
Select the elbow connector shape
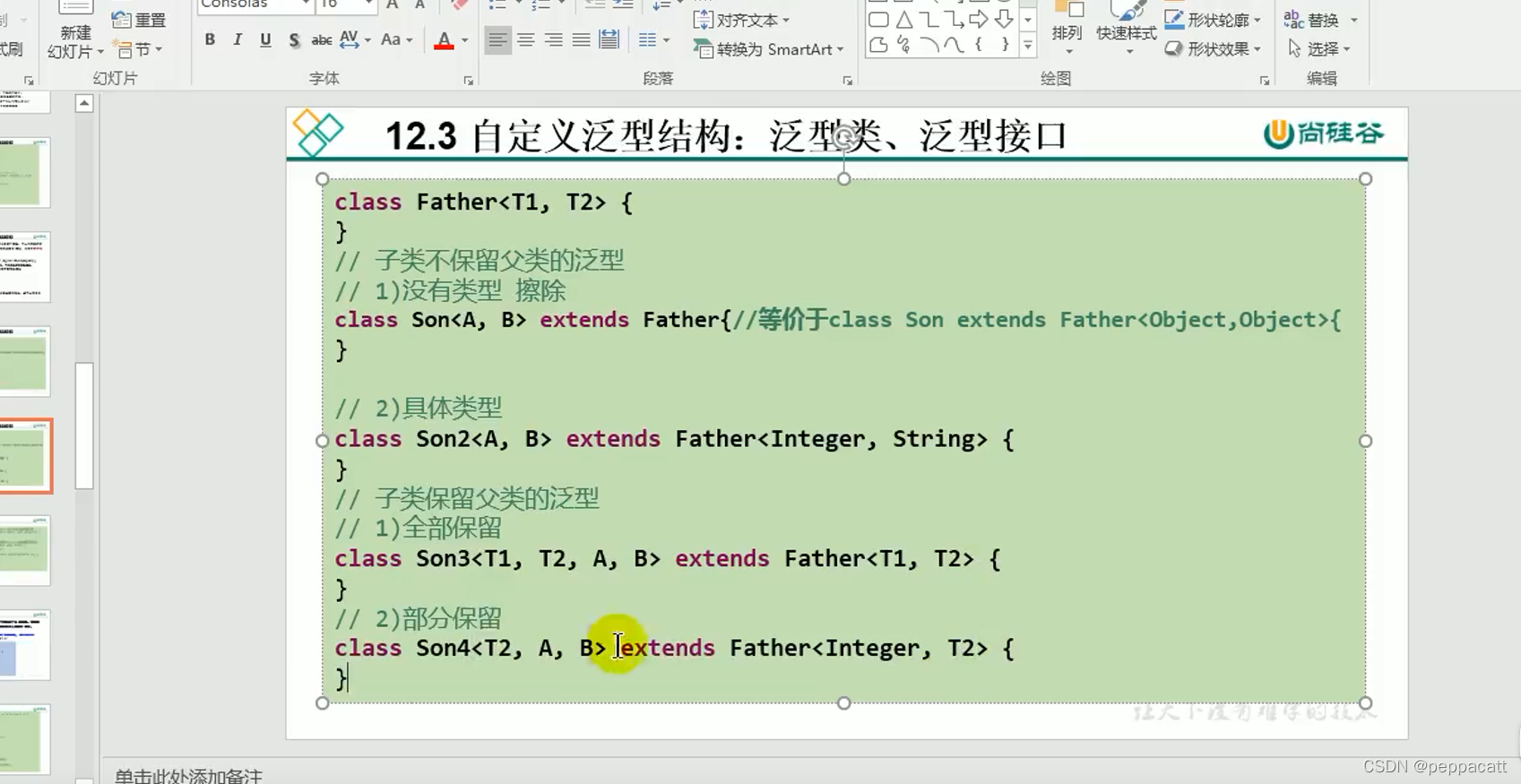click(929, 20)
